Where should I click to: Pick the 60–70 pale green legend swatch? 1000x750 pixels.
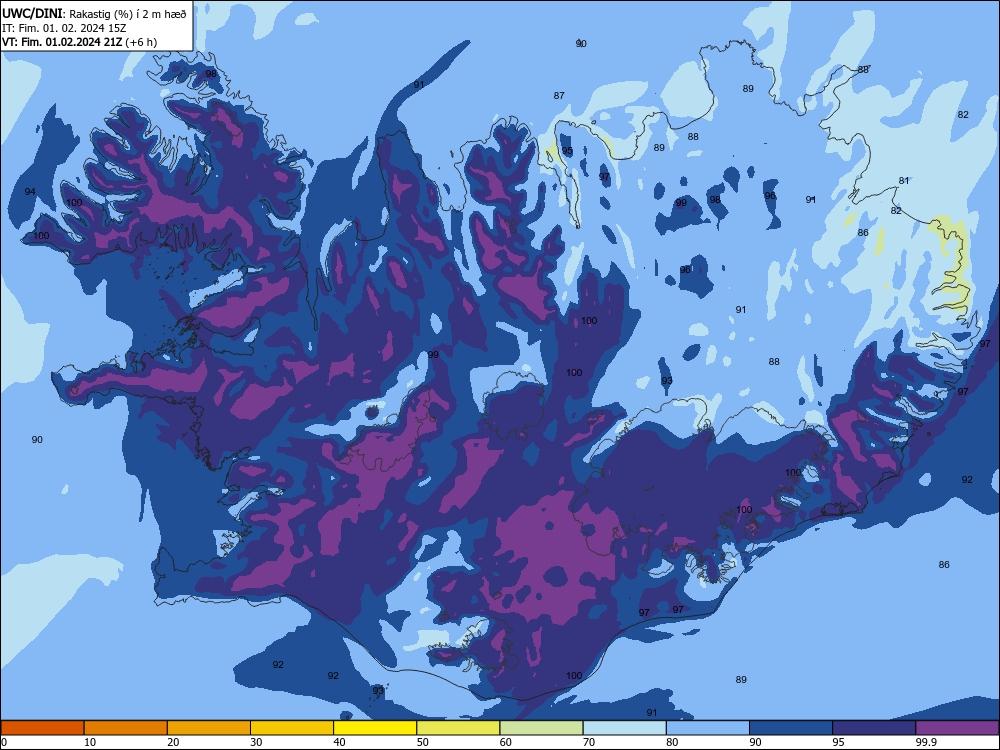pyautogui.click(x=541, y=728)
